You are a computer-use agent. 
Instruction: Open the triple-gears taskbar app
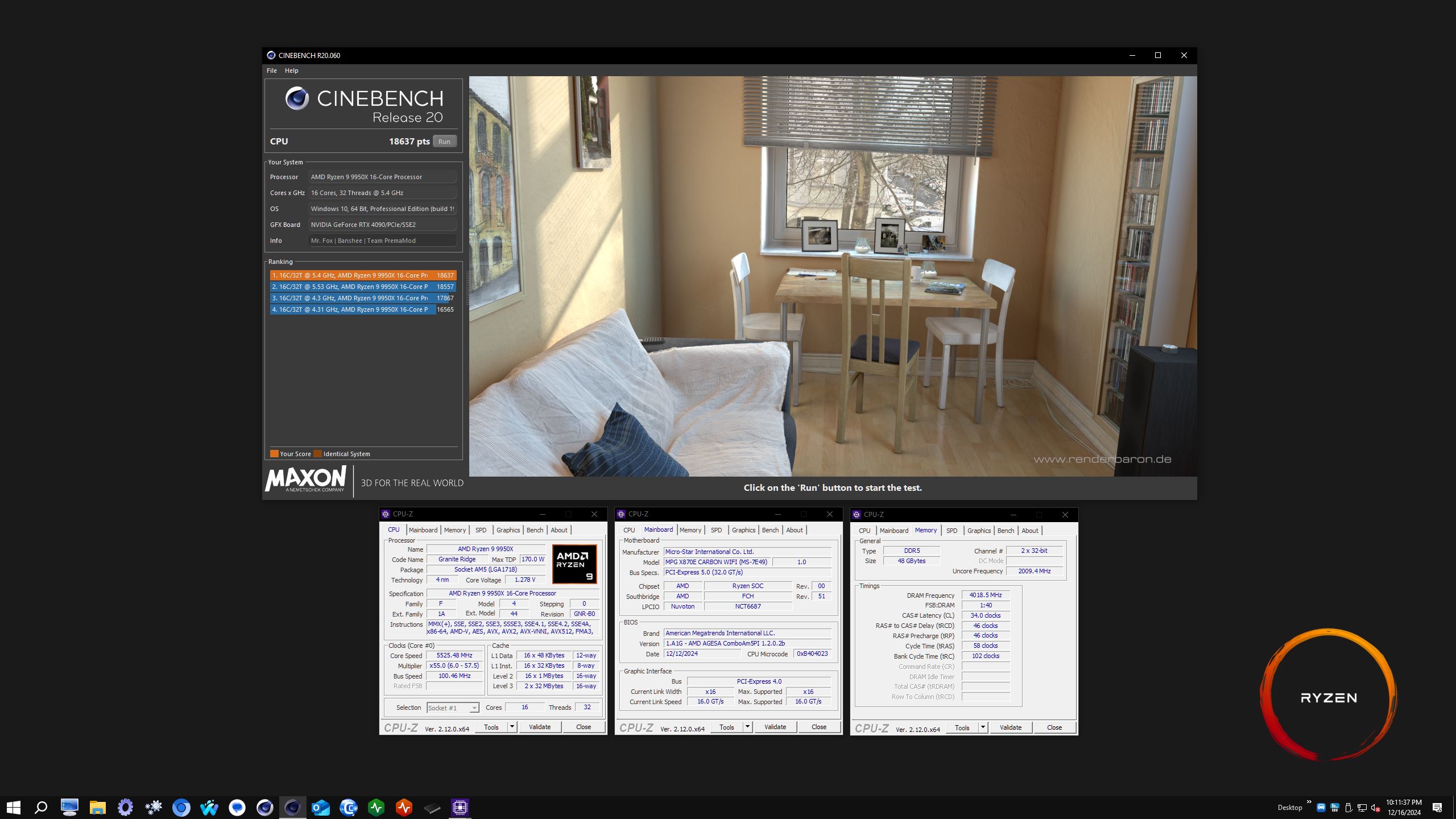[x=153, y=807]
